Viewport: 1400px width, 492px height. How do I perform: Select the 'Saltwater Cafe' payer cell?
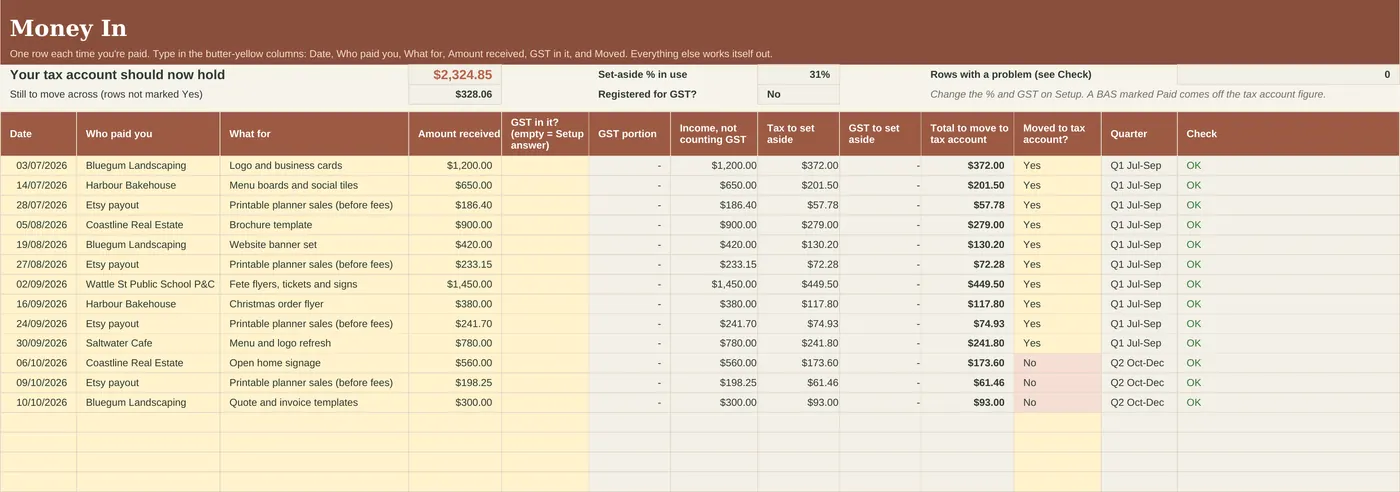[148, 344]
